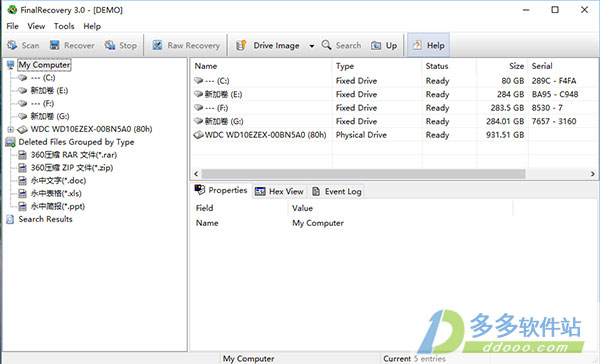Screen dimensions: 600x364
Task: Click the Help toolbar button
Action: [x=428, y=45]
